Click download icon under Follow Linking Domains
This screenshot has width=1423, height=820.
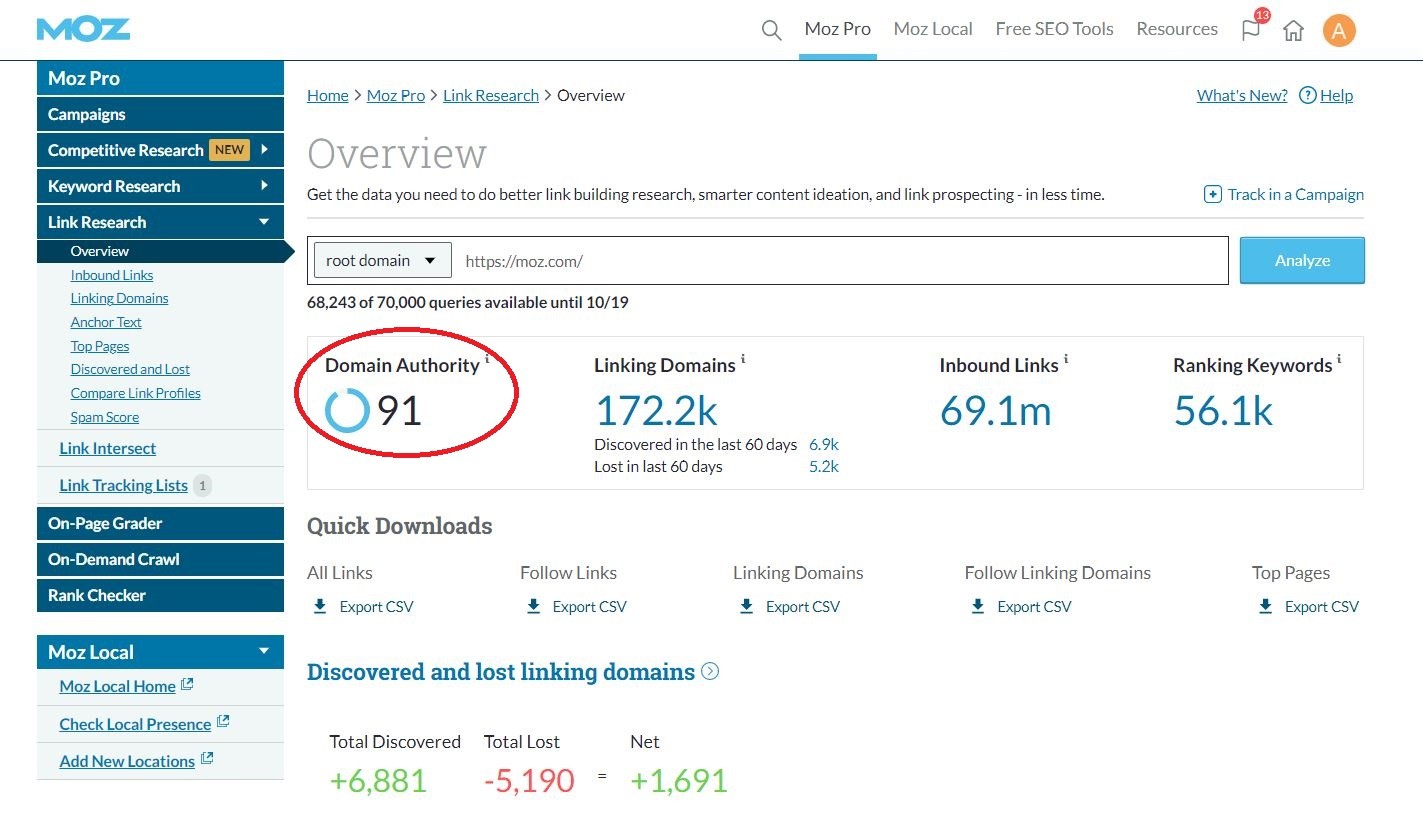(x=978, y=606)
